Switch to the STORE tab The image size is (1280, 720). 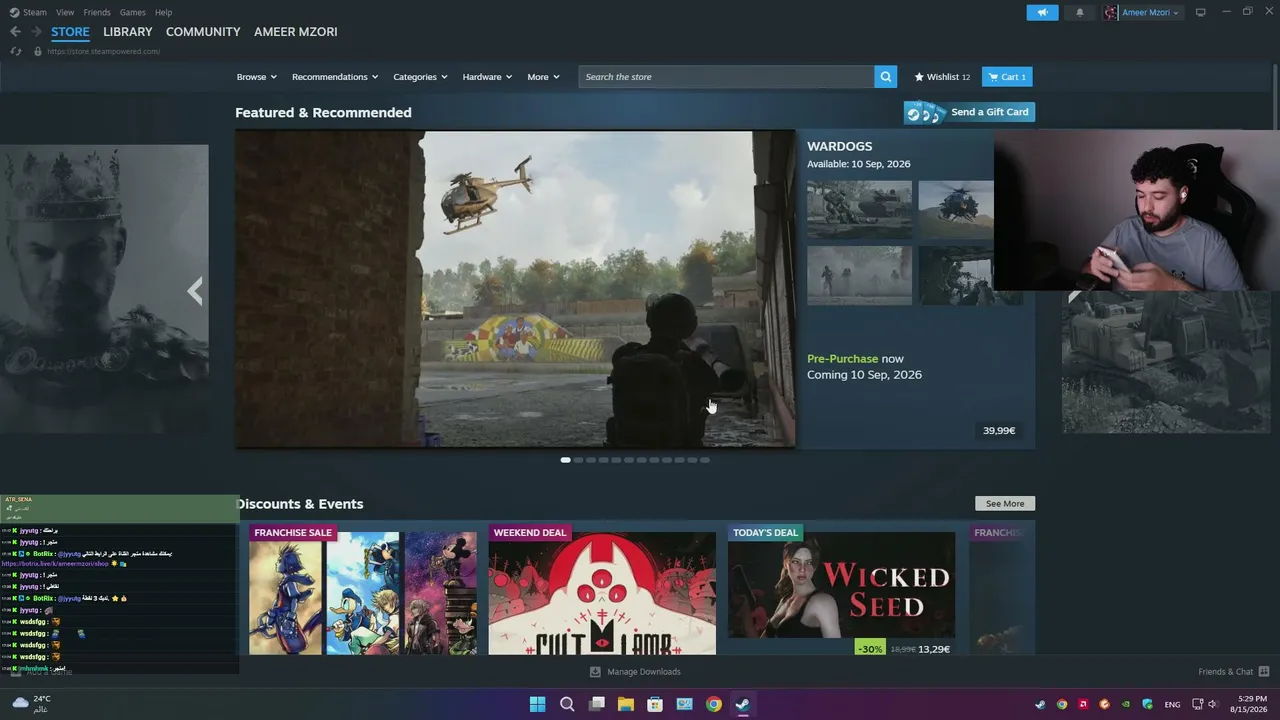(70, 32)
